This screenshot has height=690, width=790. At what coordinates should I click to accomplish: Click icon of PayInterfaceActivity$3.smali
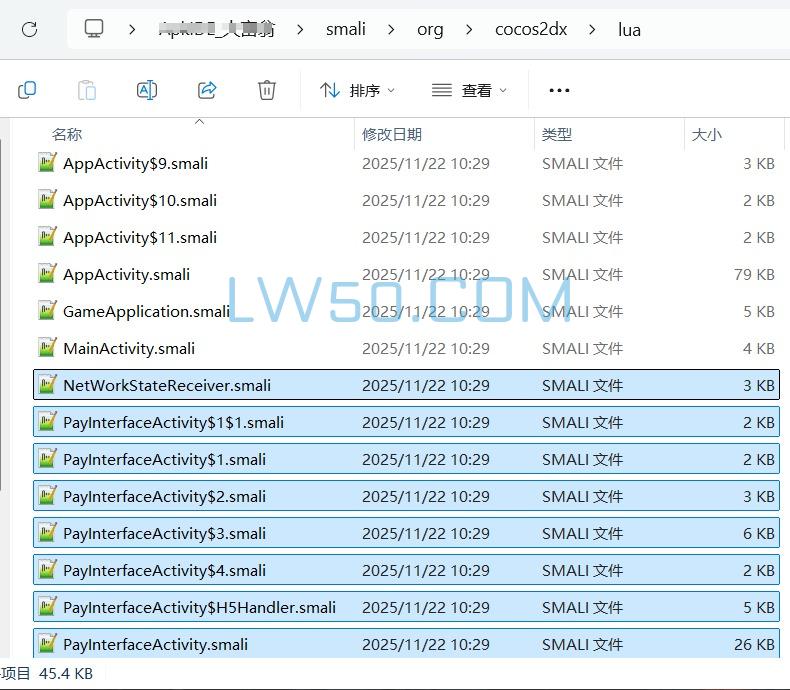tap(47, 533)
